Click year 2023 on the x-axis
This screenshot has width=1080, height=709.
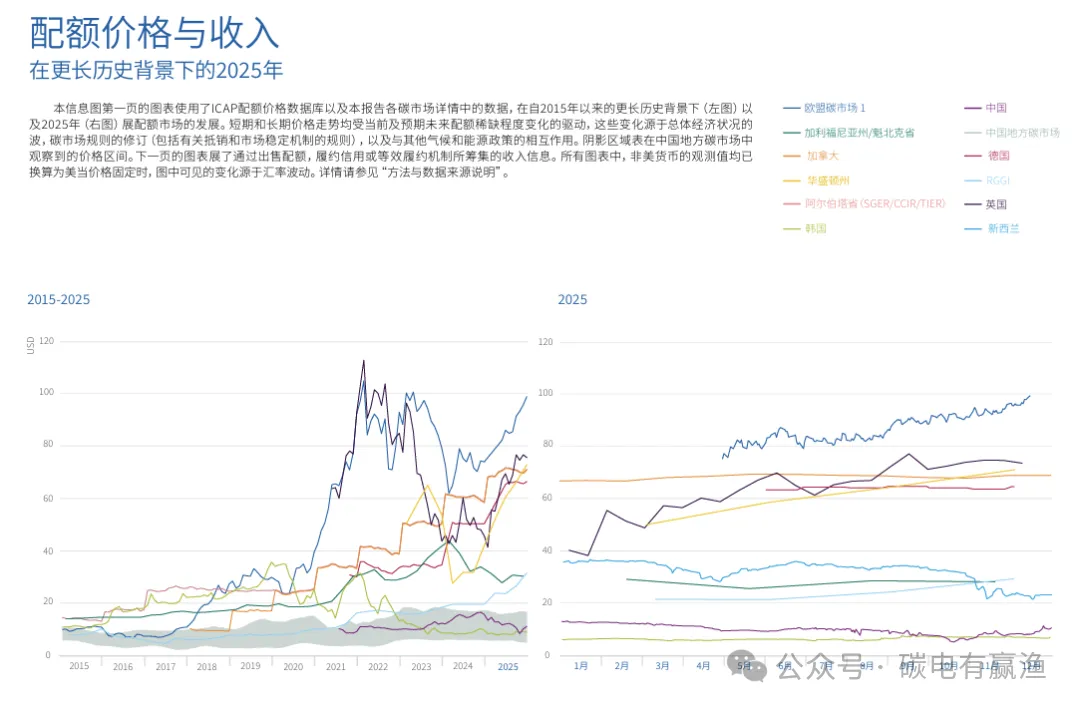pos(421,666)
